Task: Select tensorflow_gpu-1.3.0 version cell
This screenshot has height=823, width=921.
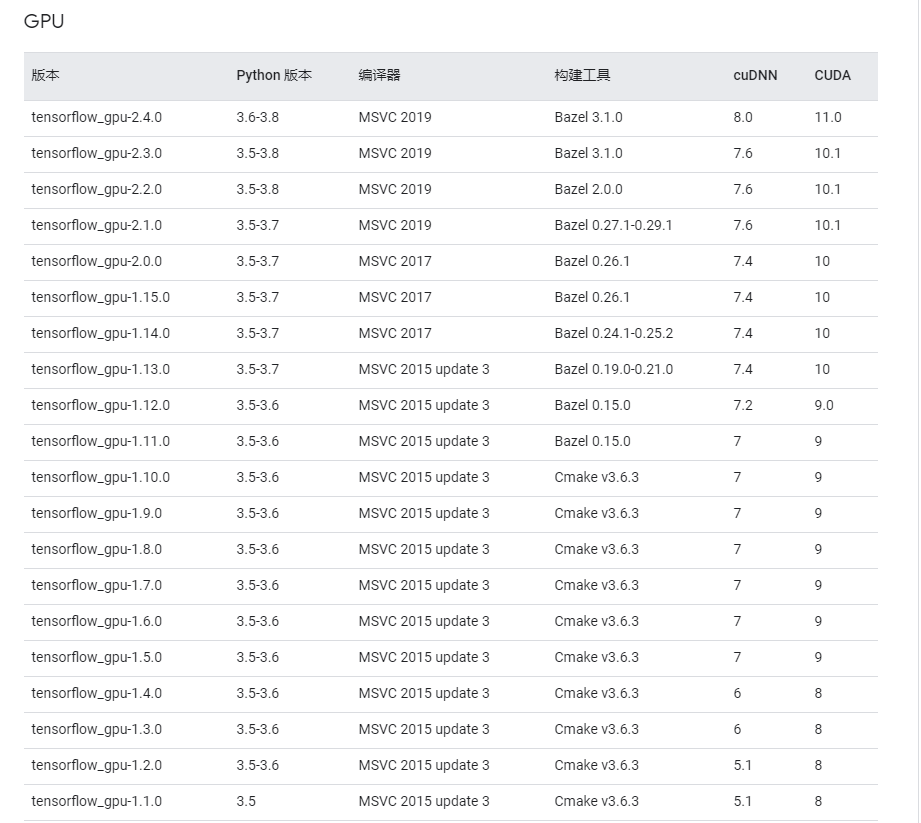Action: point(96,729)
